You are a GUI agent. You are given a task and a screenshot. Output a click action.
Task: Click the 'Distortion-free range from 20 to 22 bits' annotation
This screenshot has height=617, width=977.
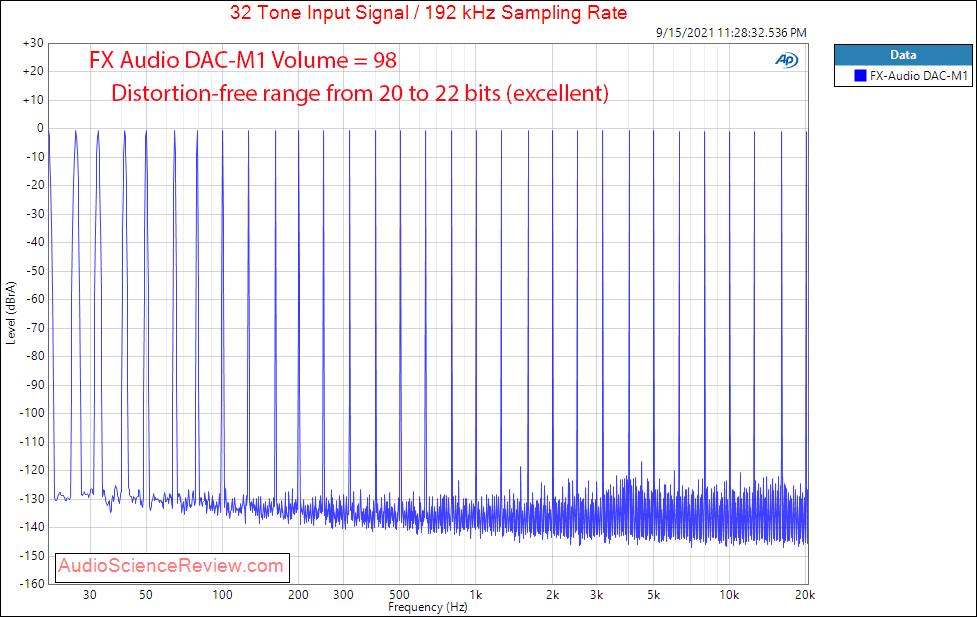coord(360,93)
